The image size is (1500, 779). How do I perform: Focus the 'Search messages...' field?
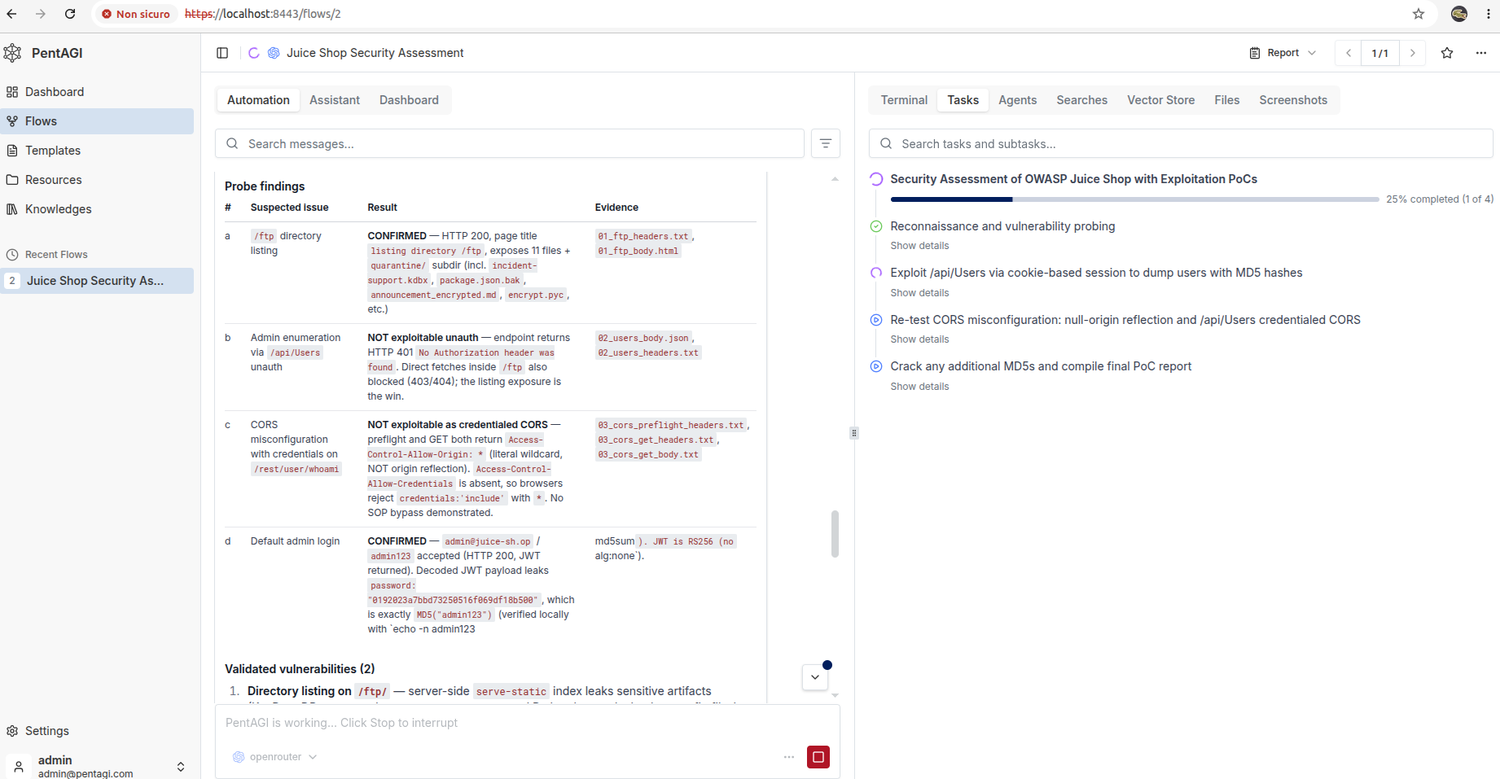(510, 144)
